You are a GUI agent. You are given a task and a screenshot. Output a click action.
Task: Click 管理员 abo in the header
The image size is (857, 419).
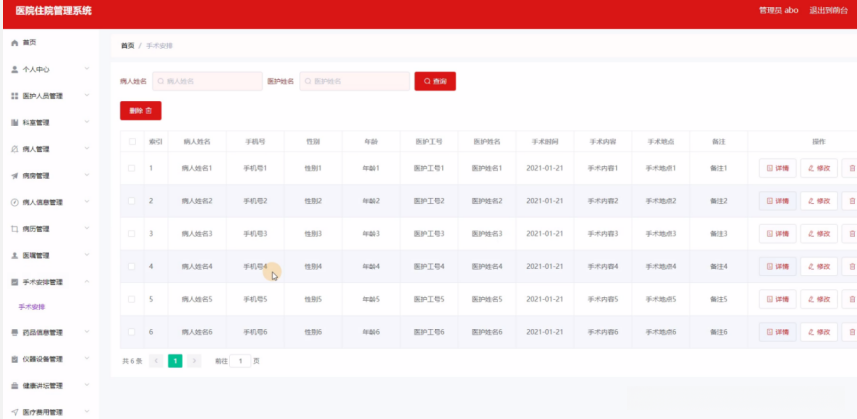(x=779, y=10)
